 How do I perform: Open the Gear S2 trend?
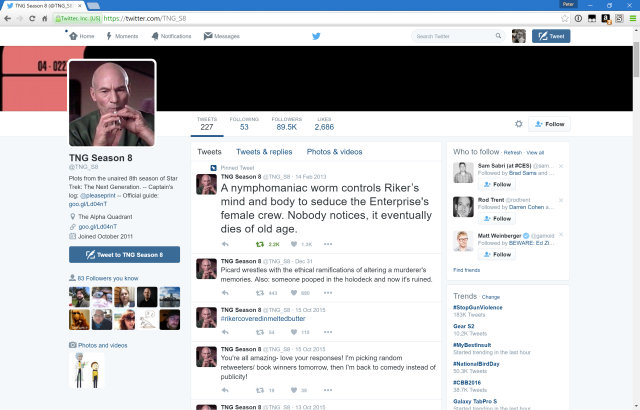point(464,326)
